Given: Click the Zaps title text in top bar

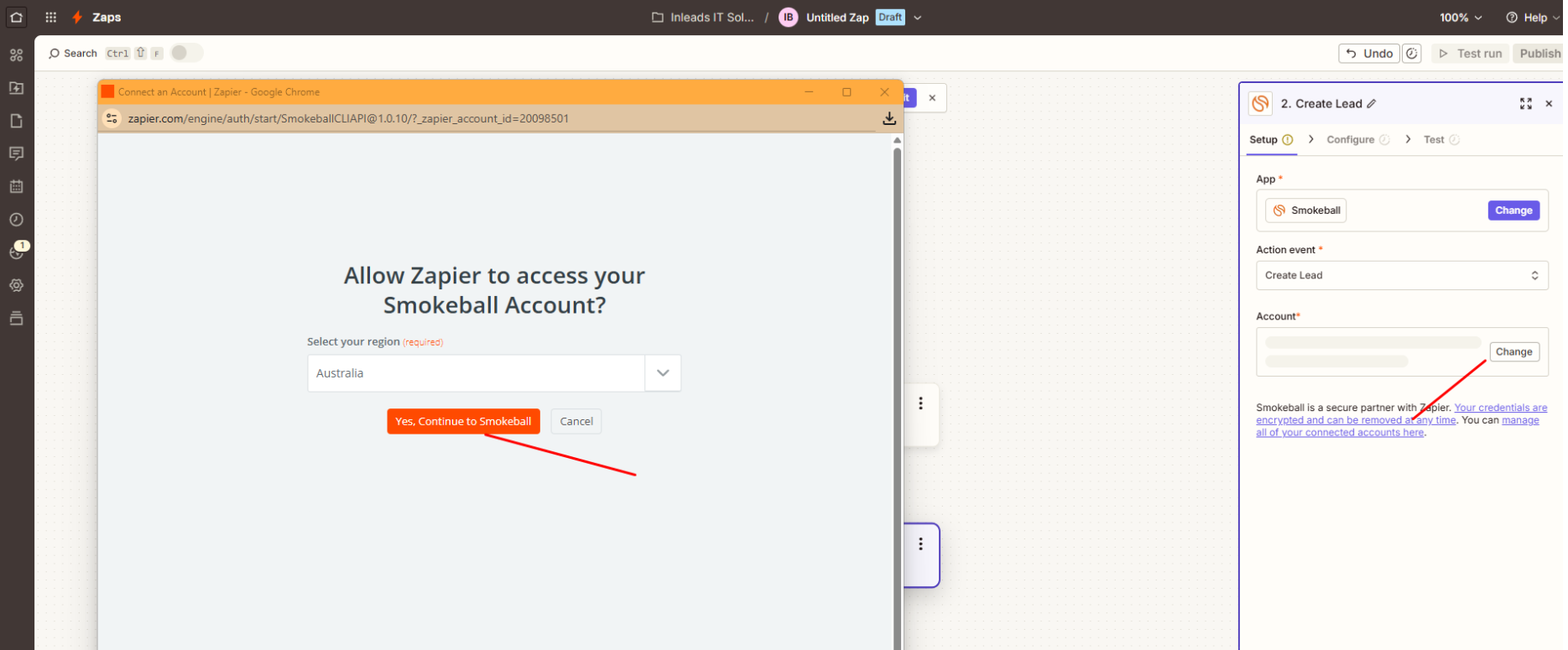Looking at the screenshot, I should [107, 18].
